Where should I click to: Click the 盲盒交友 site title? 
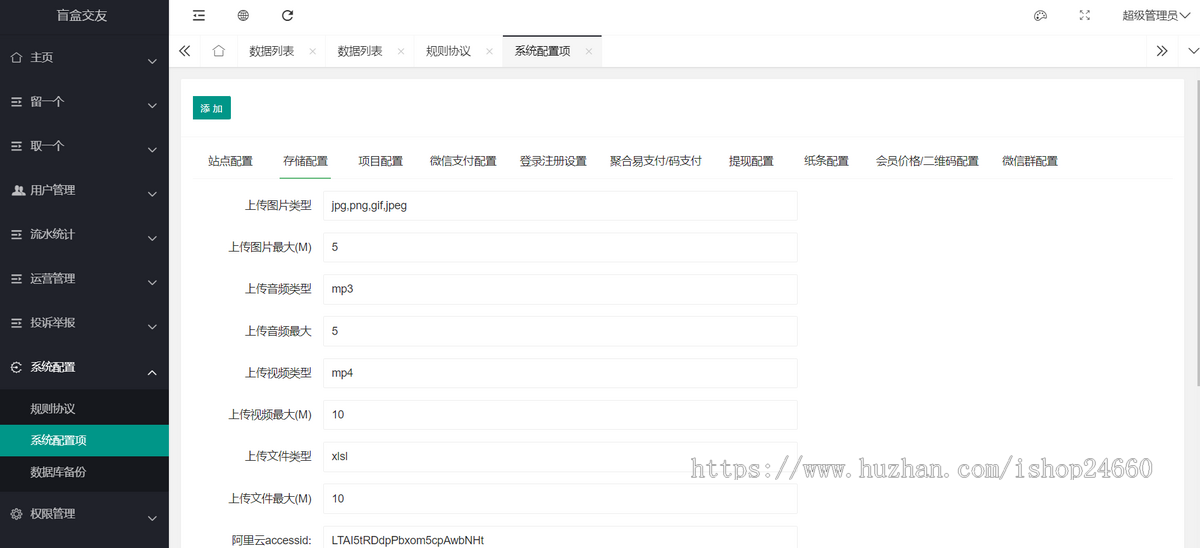(84, 15)
